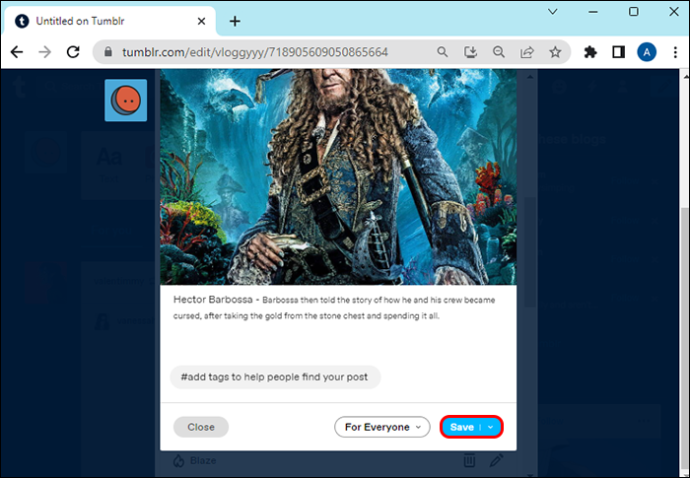Minimize the browser window
Image resolution: width=690 pixels, height=478 pixels.
pyautogui.click(x=593, y=12)
